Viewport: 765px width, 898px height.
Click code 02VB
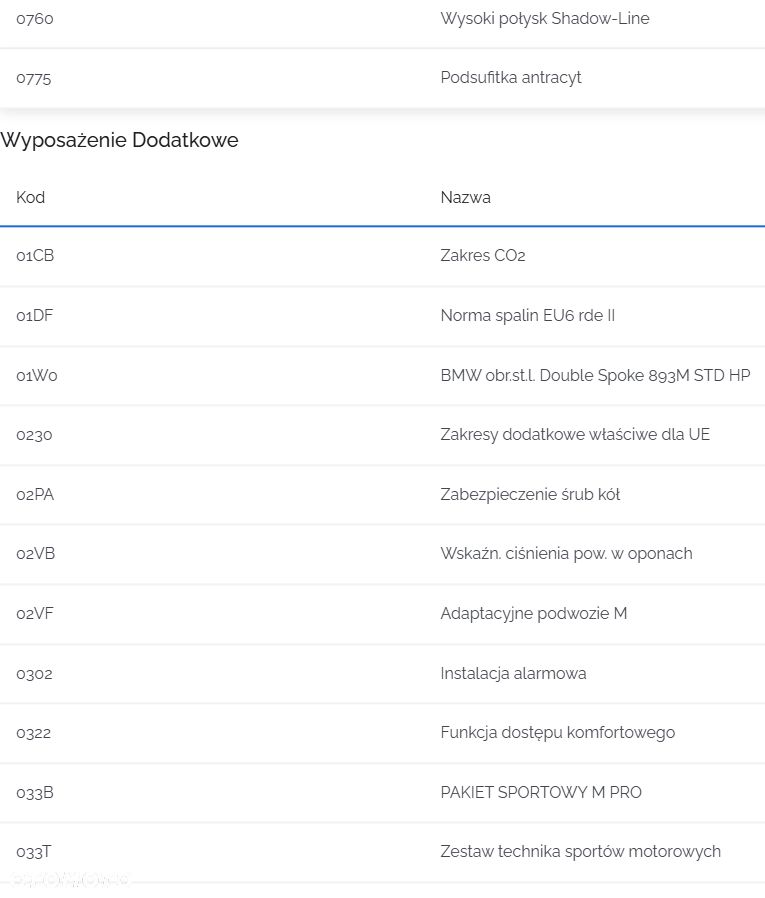[36, 554]
